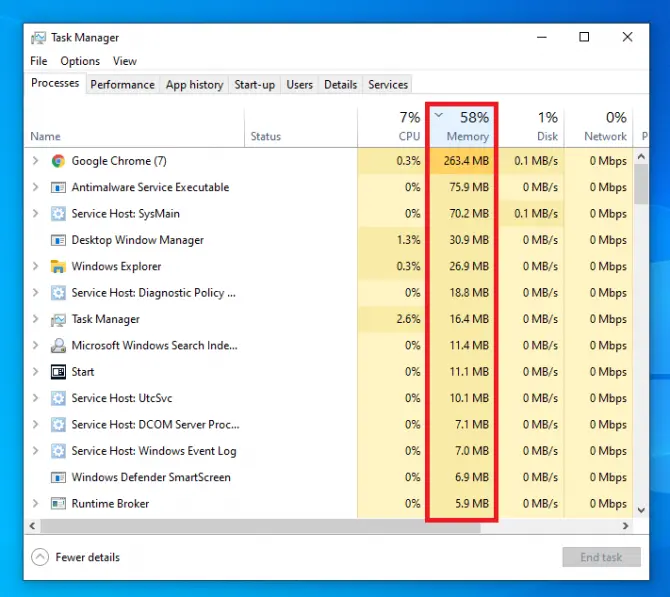The width and height of the screenshot is (670, 597).
Task: Click horizontal scrollbar right arrow
Action: pyautogui.click(x=626, y=526)
